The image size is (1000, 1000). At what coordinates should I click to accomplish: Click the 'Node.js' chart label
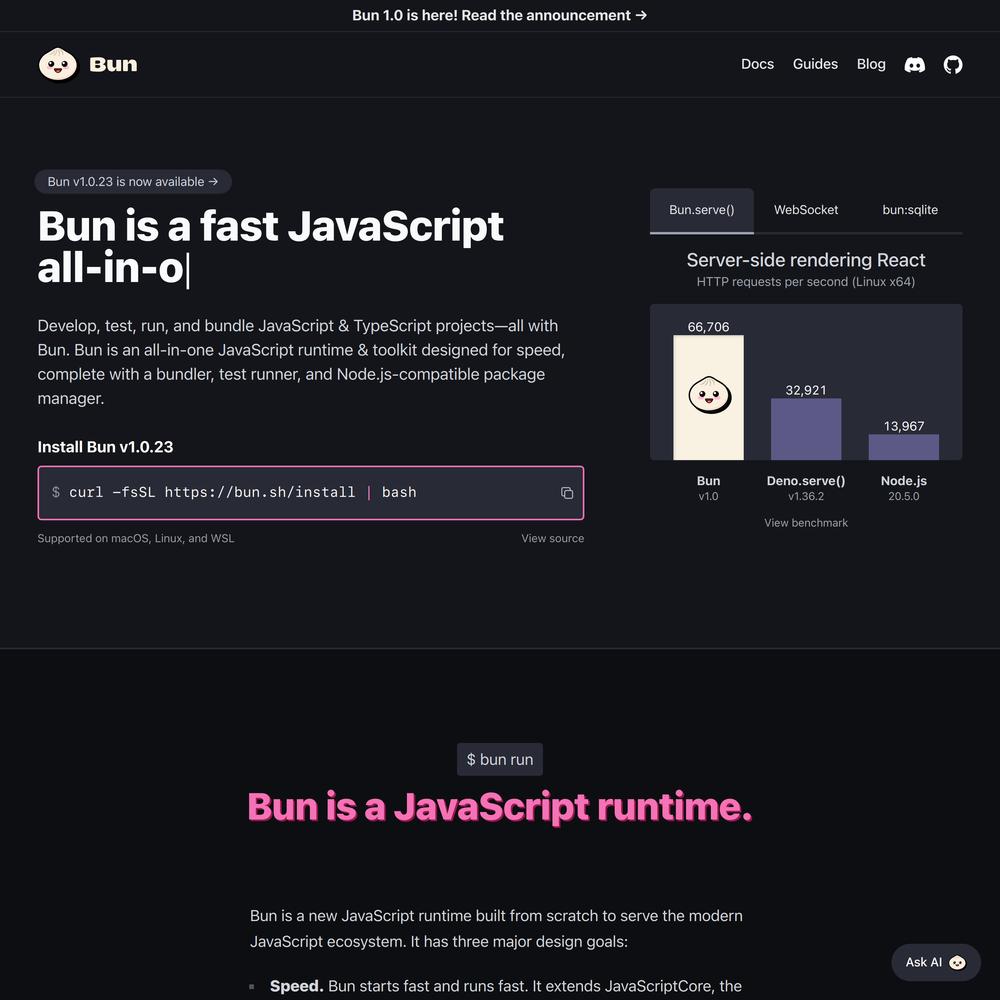pyautogui.click(x=903, y=481)
